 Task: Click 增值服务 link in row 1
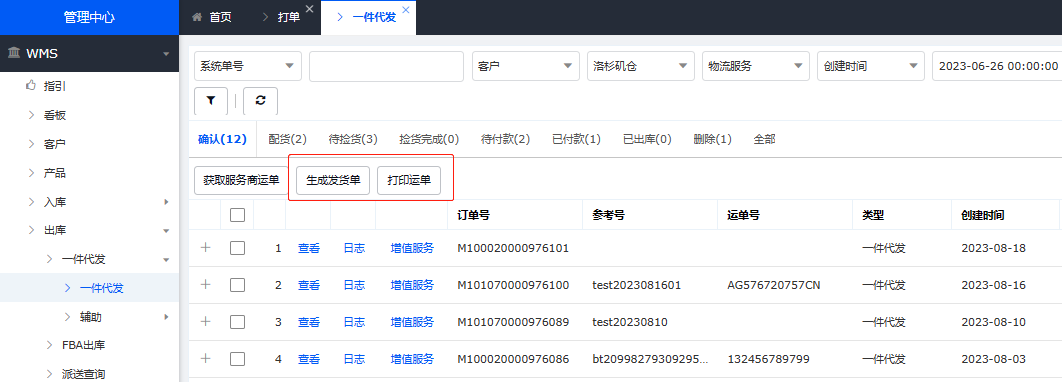(412, 249)
